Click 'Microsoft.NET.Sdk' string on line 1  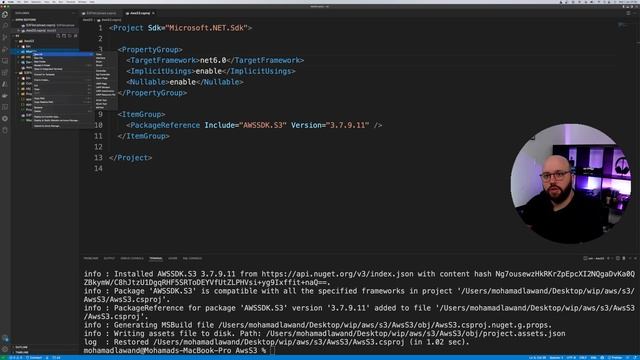pyautogui.click(x=207, y=28)
